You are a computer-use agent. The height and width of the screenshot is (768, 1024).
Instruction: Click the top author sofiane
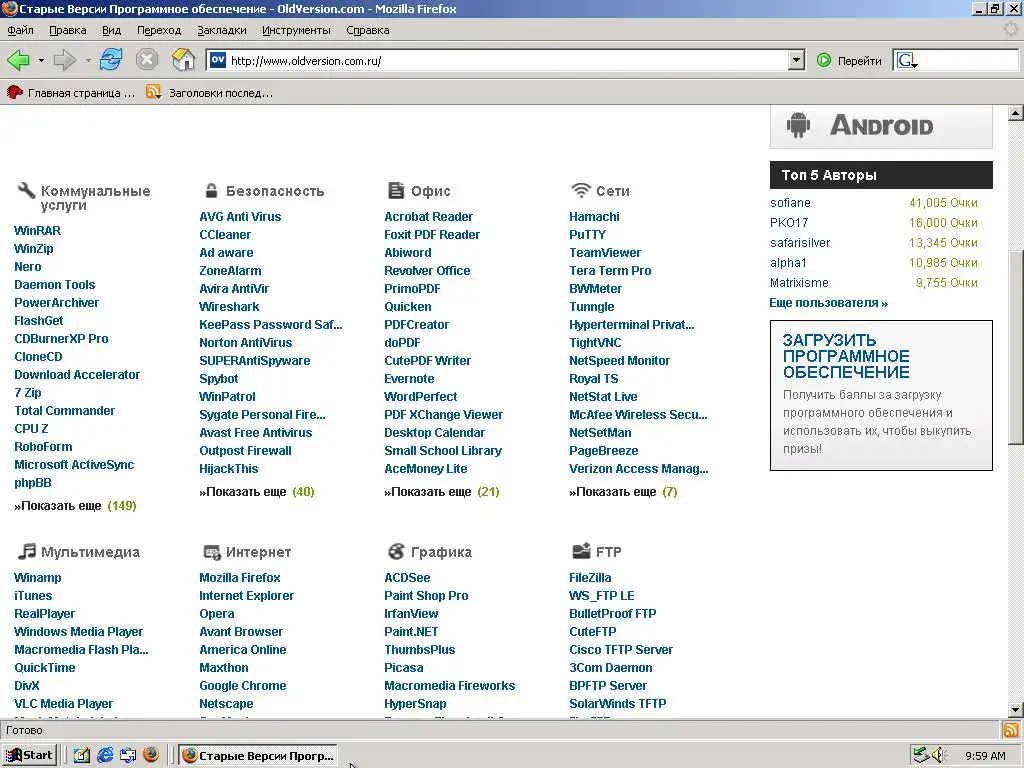(x=790, y=202)
